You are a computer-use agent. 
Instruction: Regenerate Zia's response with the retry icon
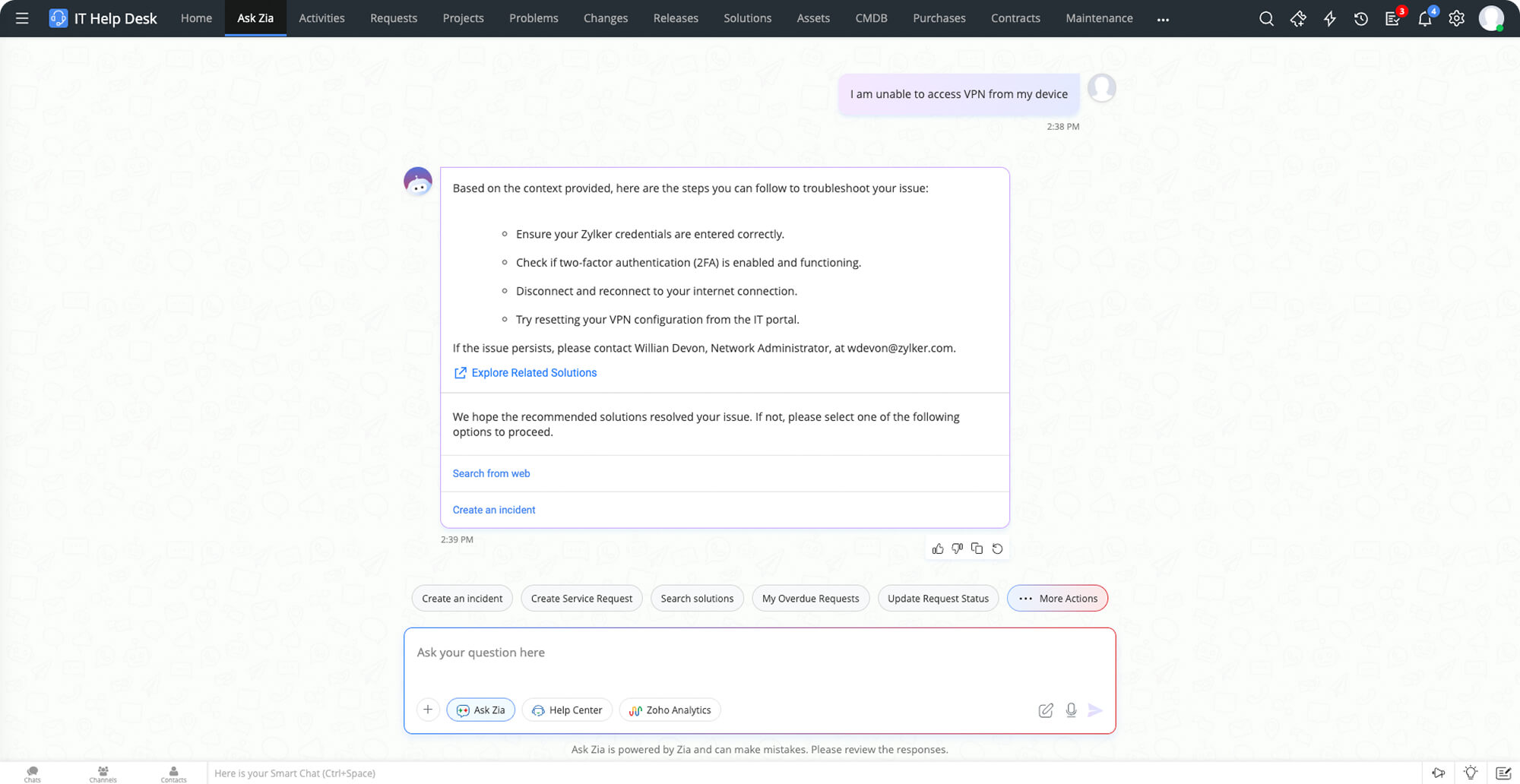997,548
